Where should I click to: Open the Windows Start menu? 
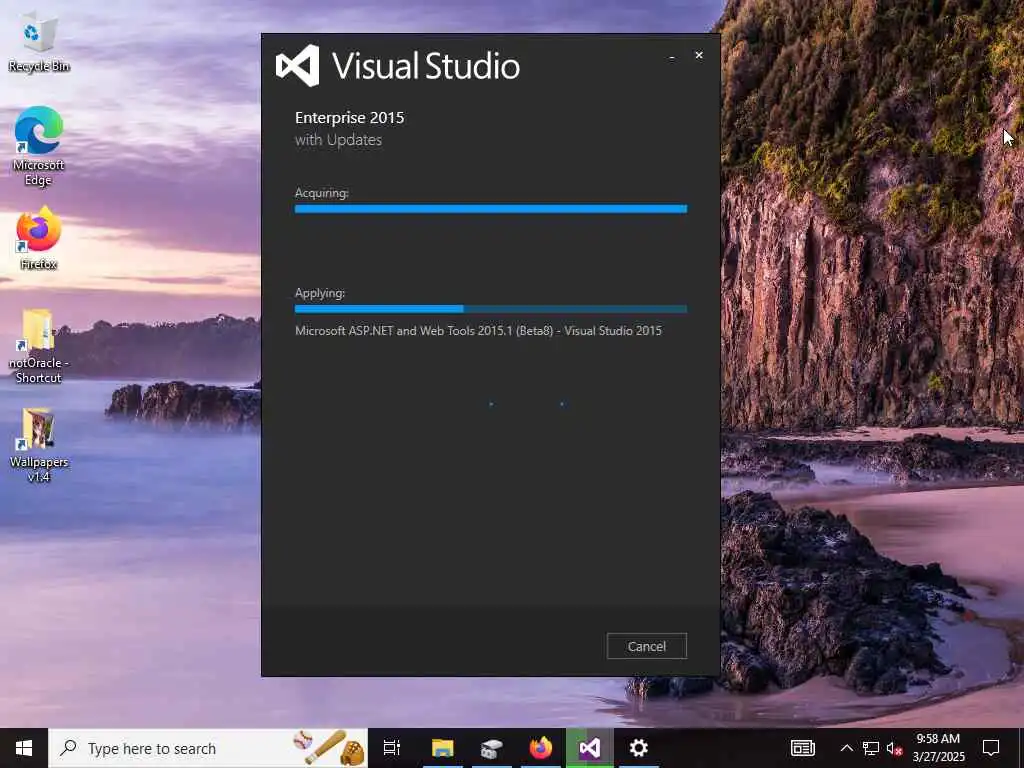point(24,748)
